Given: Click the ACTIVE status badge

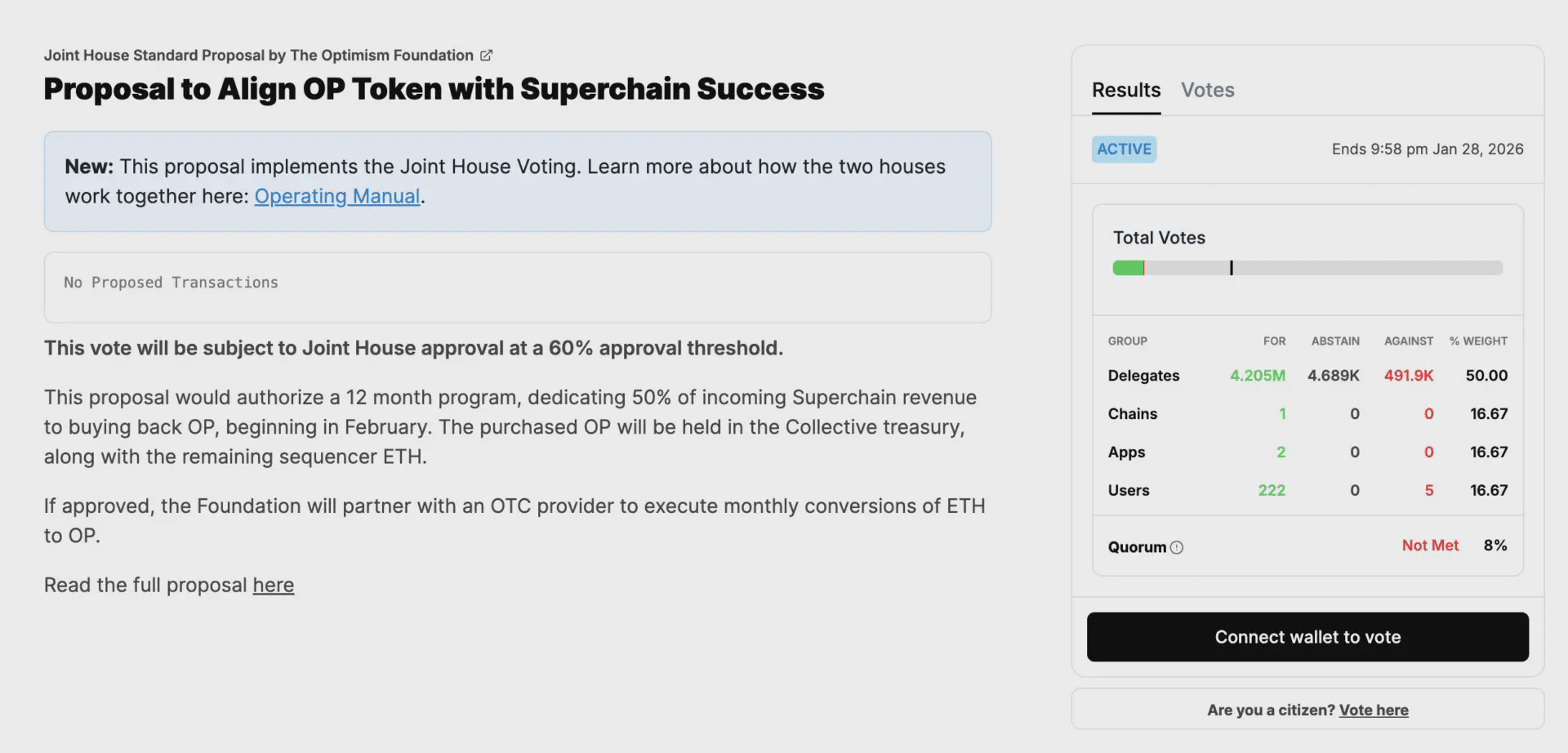Looking at the screenshot, I should (x=1124, y=149).
